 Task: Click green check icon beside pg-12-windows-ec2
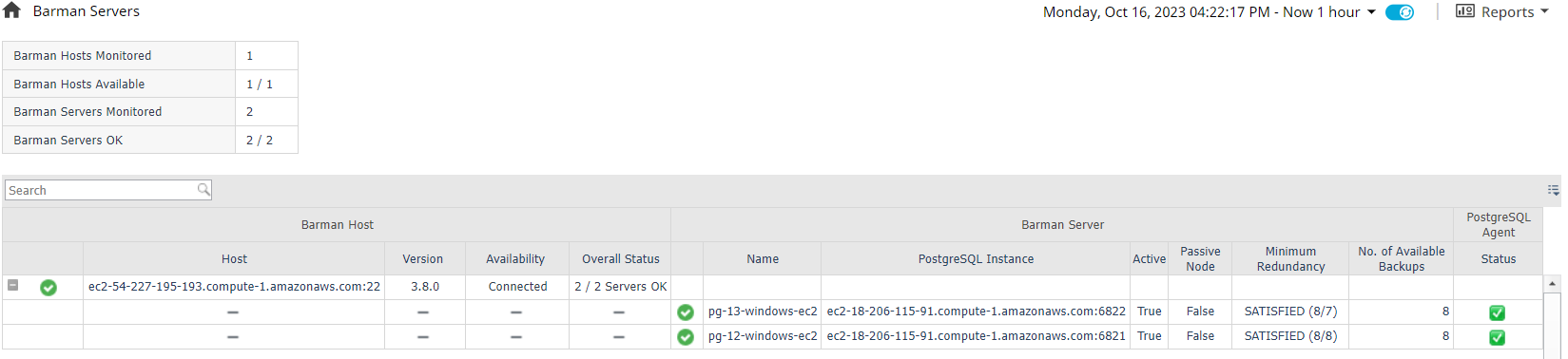pos(686,336)
